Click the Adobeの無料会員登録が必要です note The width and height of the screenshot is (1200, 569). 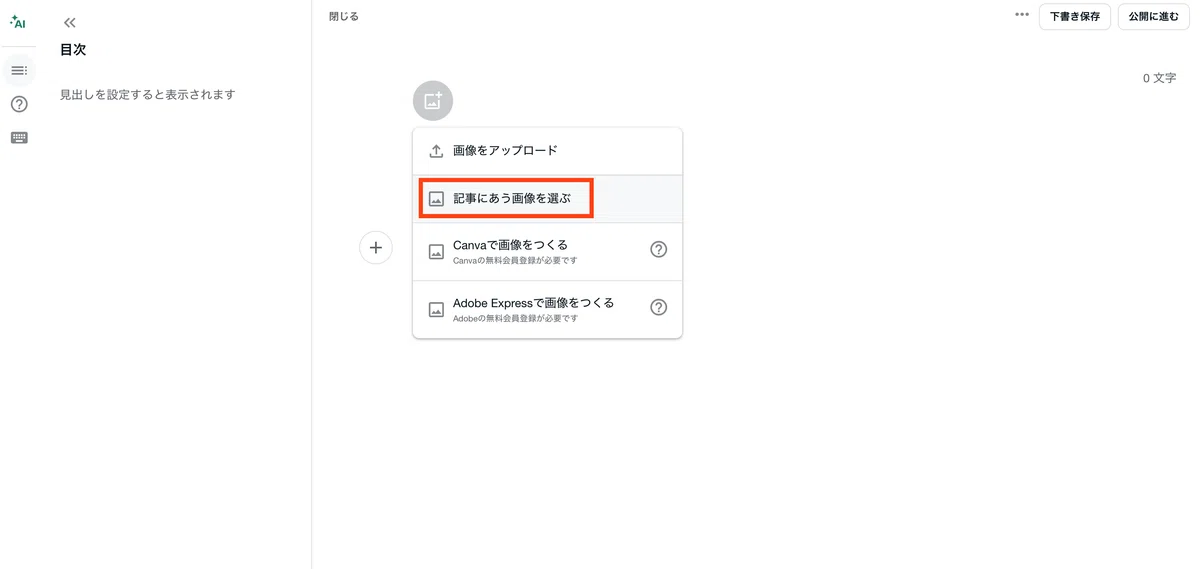coord(516,318)
